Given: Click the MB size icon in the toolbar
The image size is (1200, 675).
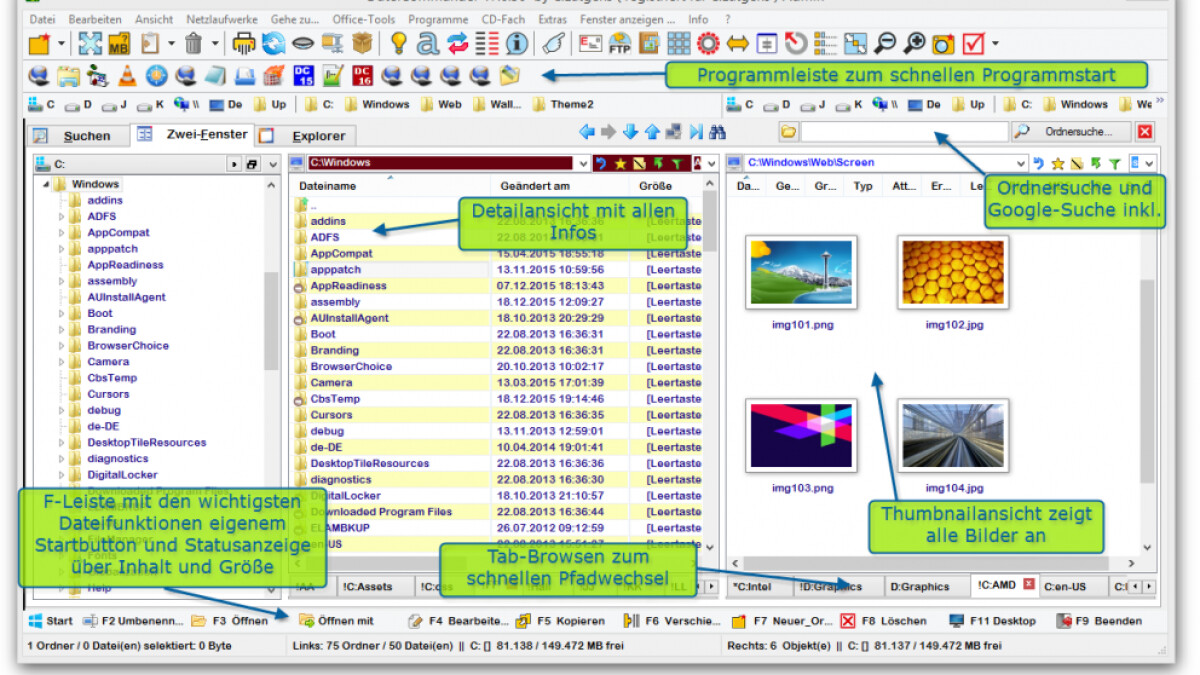Looking at the screenshot, I should point(120,43).
